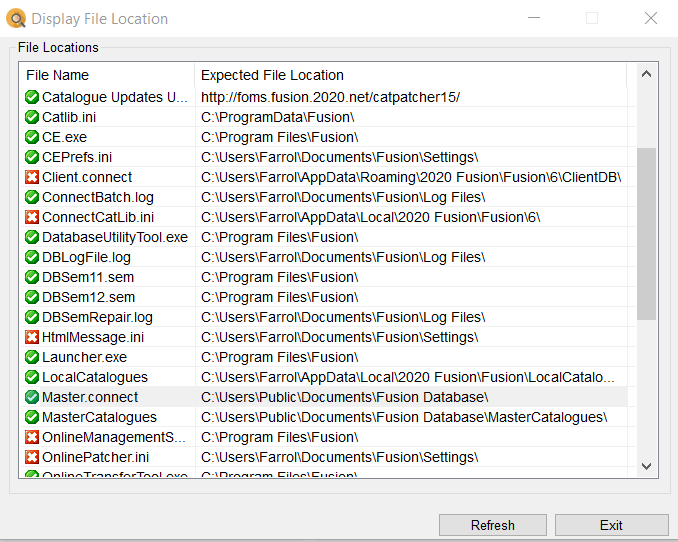
Task: Click the Display File Location title bar app icon
Action: (16, 19)
